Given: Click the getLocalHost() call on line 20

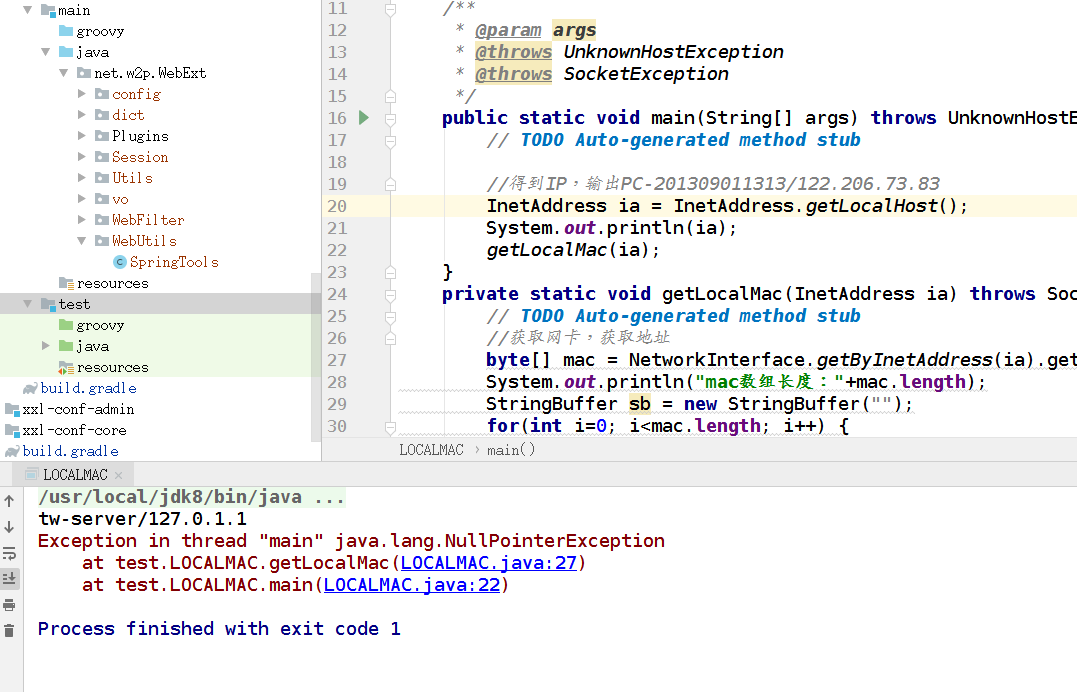Looking at the screenshot, I should pos(880,205).
